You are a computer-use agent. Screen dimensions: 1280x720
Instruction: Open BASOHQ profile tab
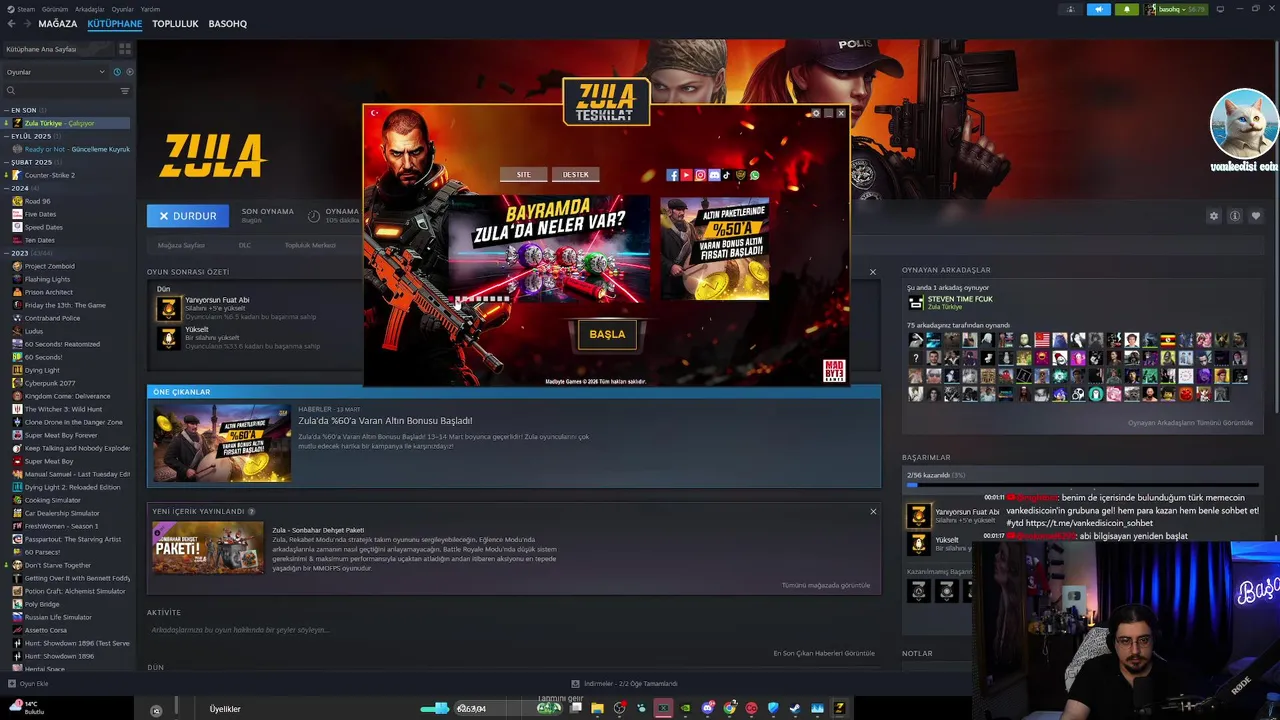pyautogui.click(x=228, y=23)
